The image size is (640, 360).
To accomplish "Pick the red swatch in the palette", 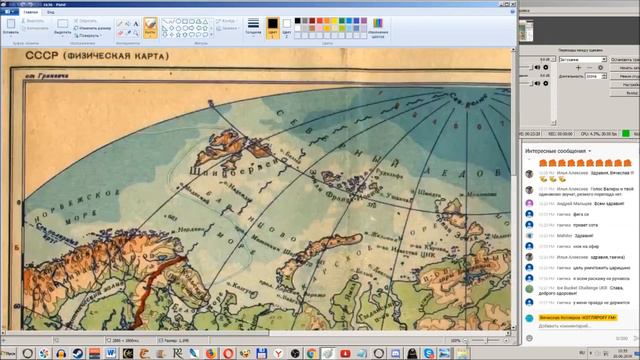I will click(x=320, y=21).
